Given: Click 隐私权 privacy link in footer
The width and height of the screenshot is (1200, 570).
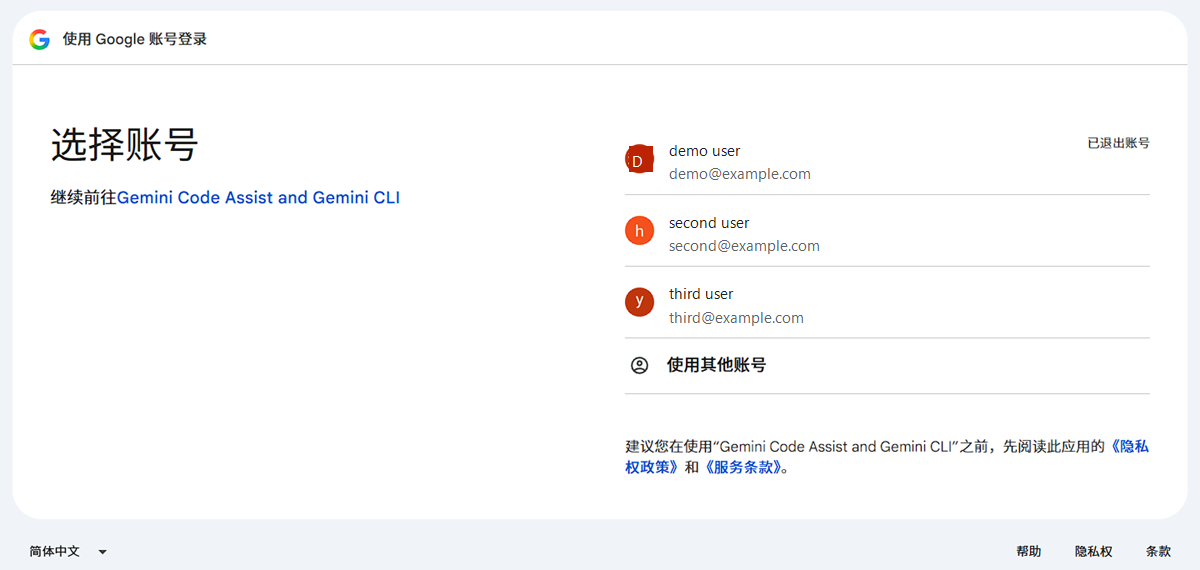Looking at the screenshot, I should point(1093,552).
